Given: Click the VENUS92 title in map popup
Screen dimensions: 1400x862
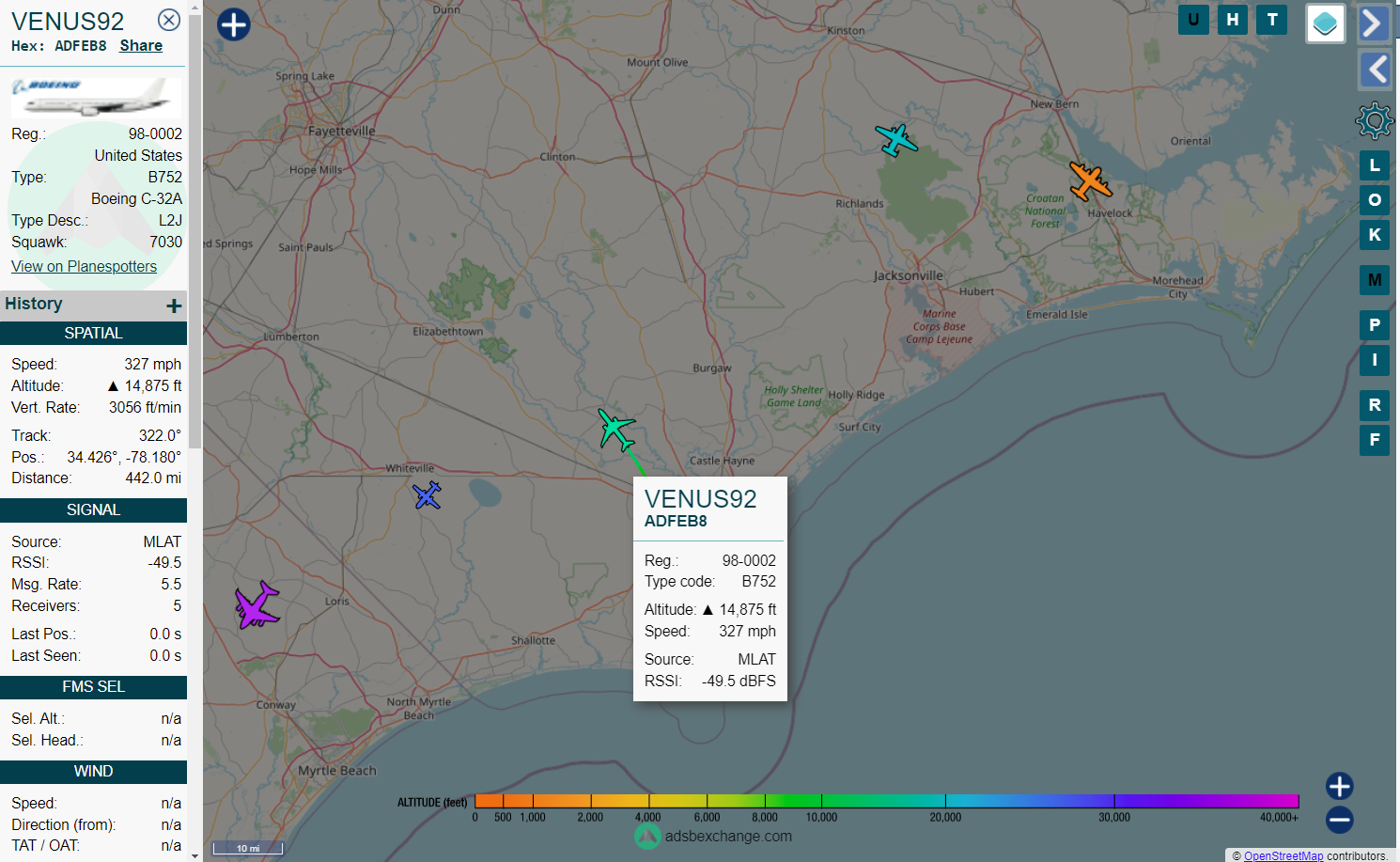Looking at the screenshot, I should coord(700,498).
